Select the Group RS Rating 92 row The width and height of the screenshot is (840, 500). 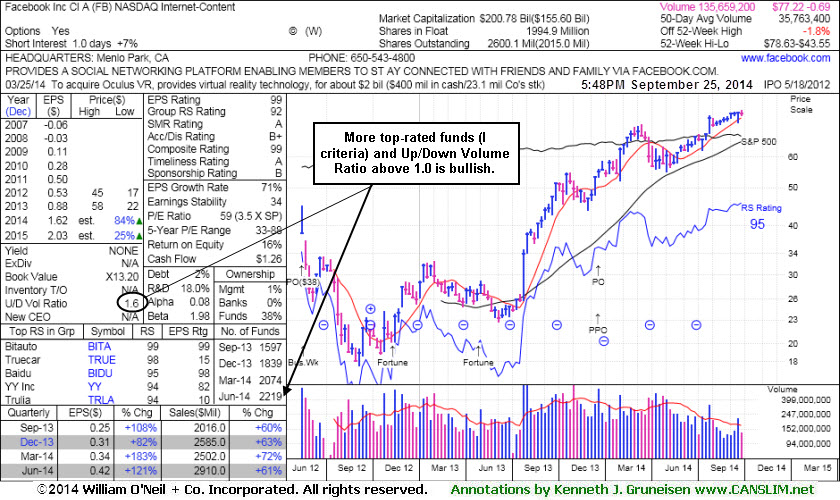[x=215, y=111]
